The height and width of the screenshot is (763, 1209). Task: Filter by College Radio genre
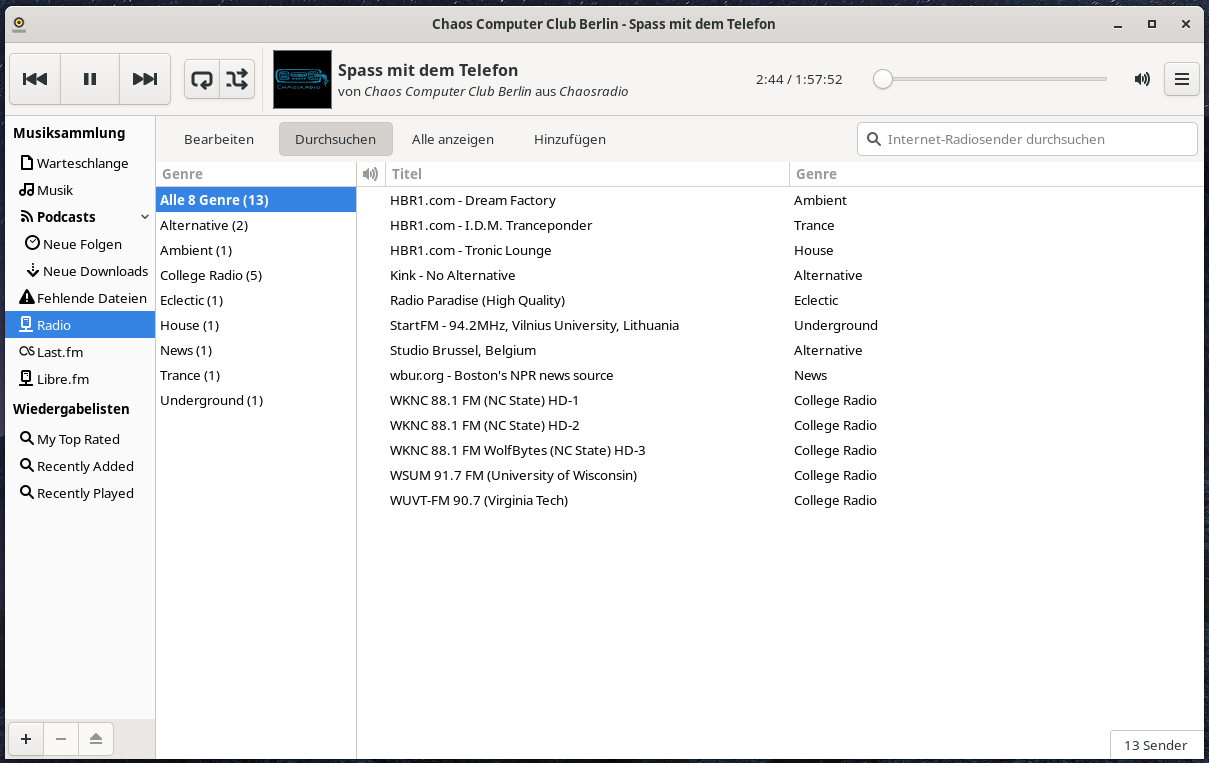(x=210, y=275)
